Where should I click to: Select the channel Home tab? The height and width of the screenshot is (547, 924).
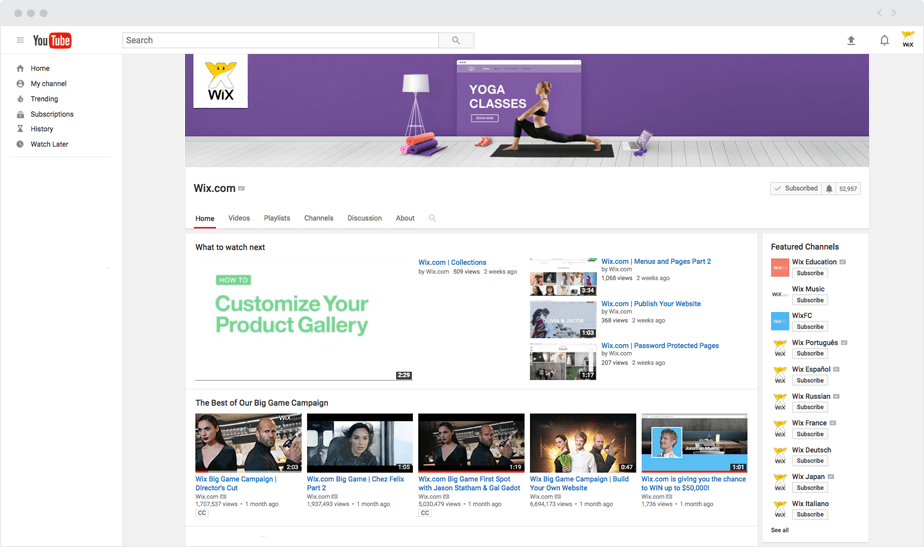(x=204, y=219)
